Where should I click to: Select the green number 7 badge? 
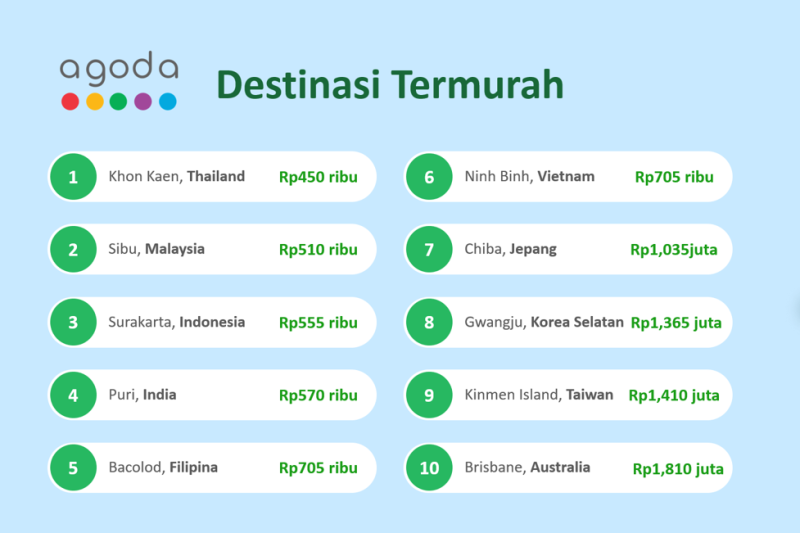[x=429, y=249]
